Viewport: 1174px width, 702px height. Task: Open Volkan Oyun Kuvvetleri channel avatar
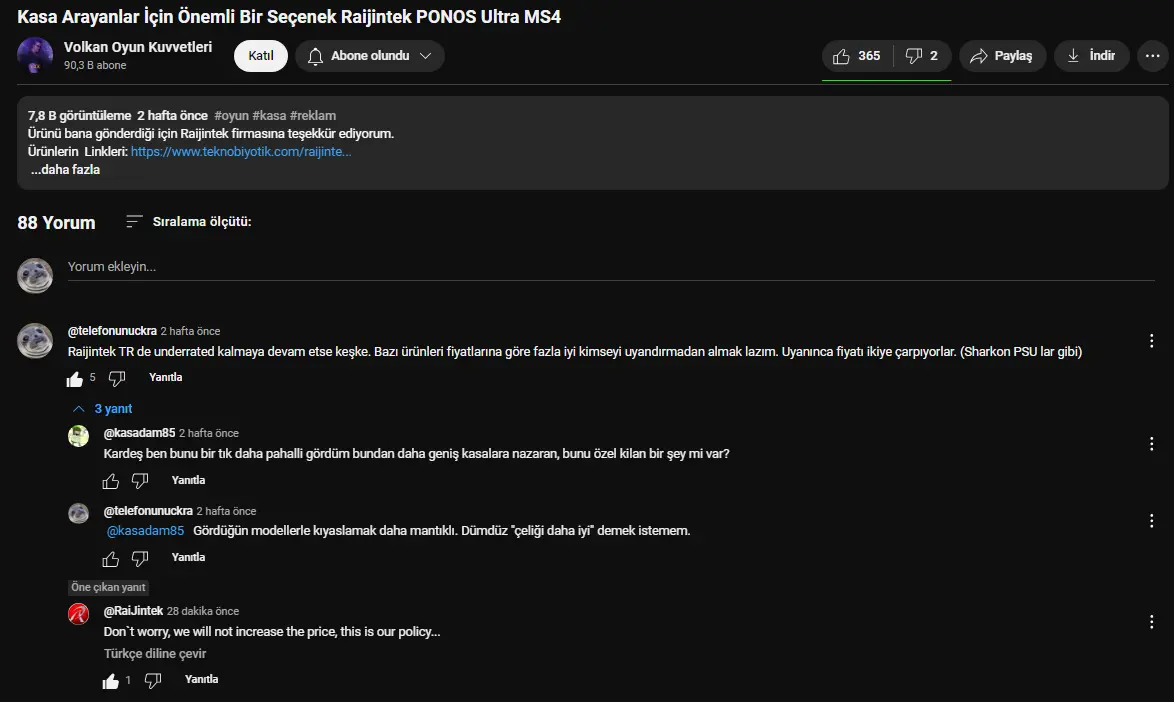point(35,55)
